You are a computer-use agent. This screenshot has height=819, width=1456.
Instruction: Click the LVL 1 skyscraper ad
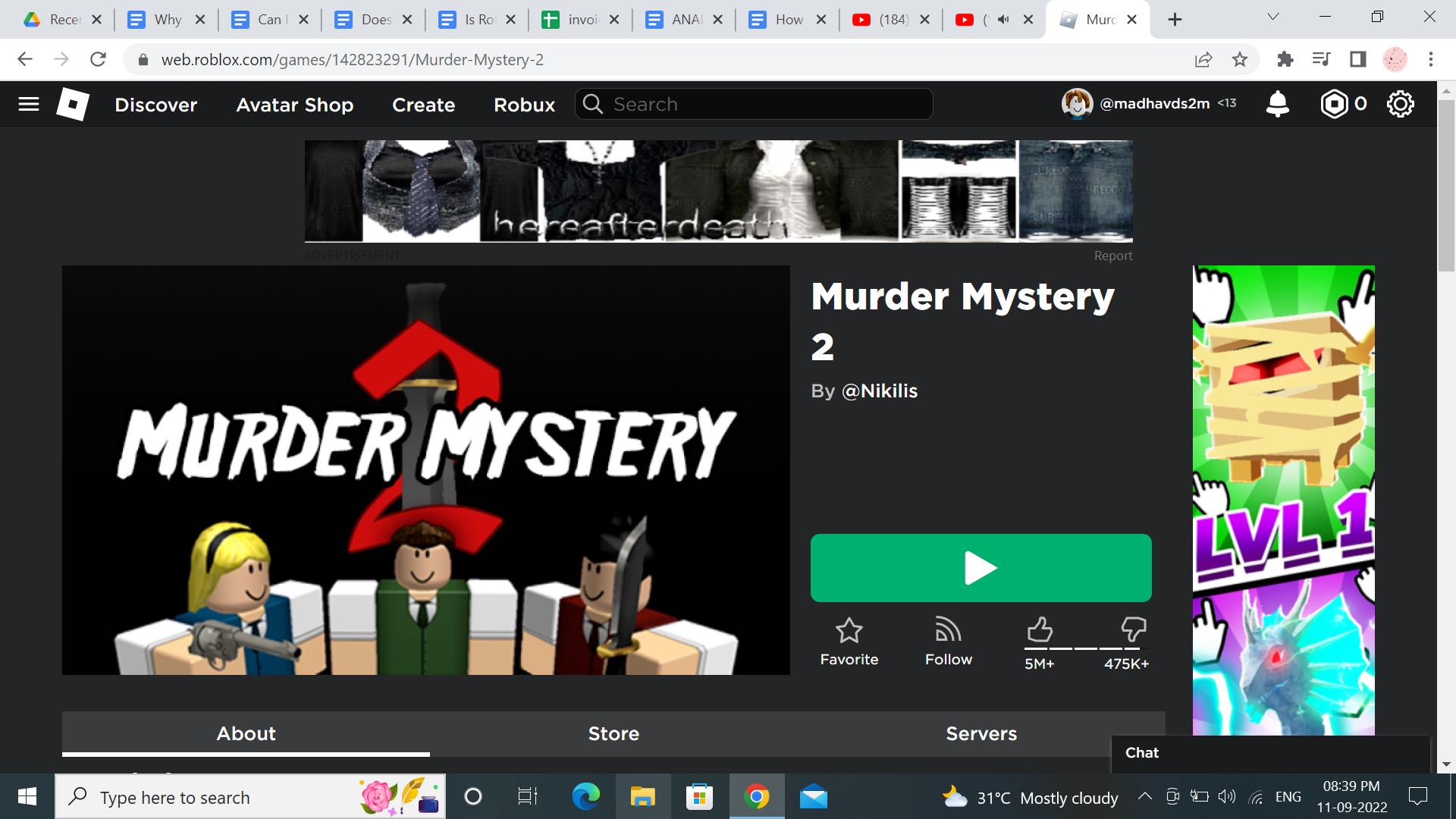click(x=1284, y=500)
